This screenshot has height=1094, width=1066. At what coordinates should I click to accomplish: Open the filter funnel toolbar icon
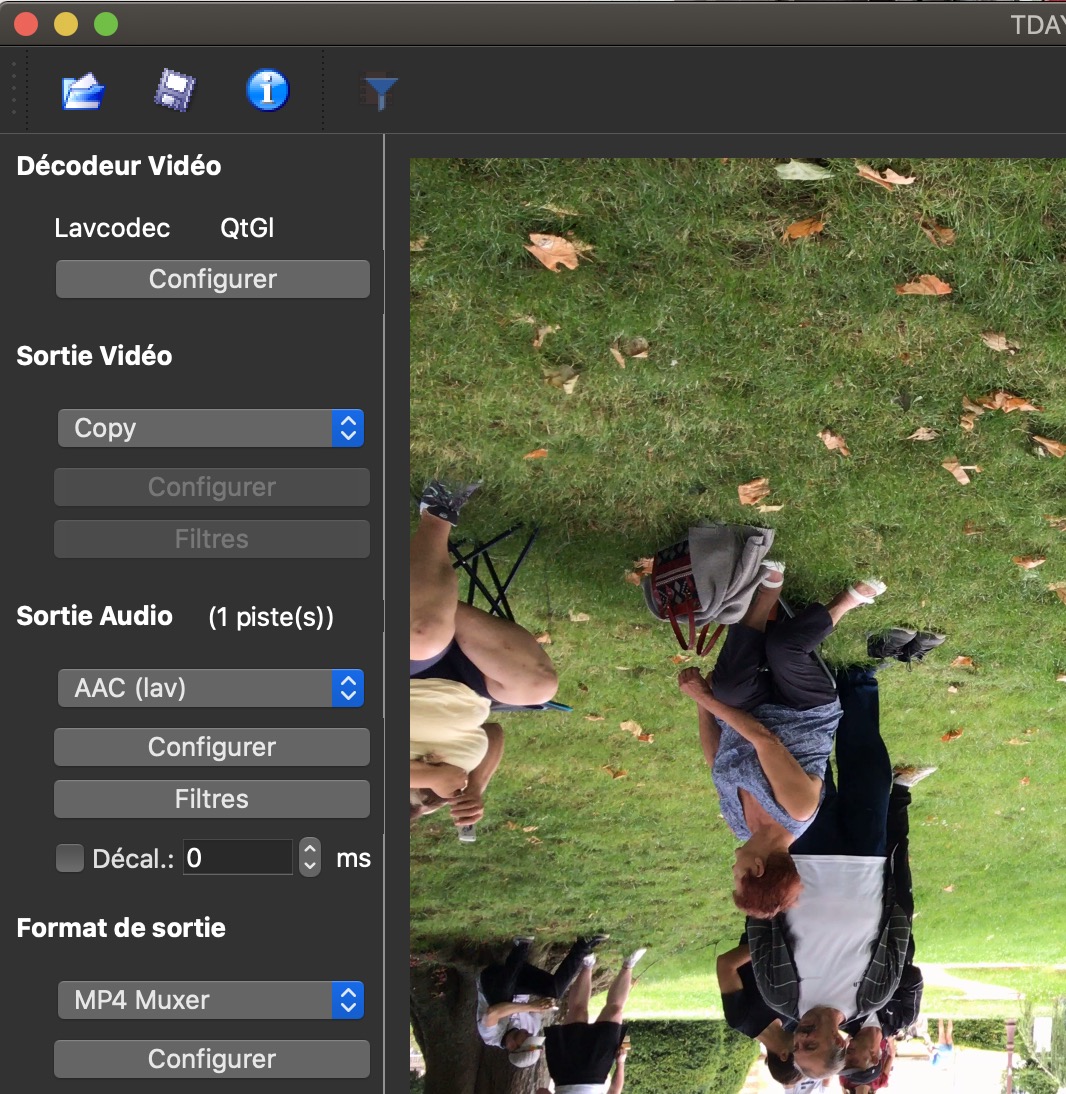(380, 92)
